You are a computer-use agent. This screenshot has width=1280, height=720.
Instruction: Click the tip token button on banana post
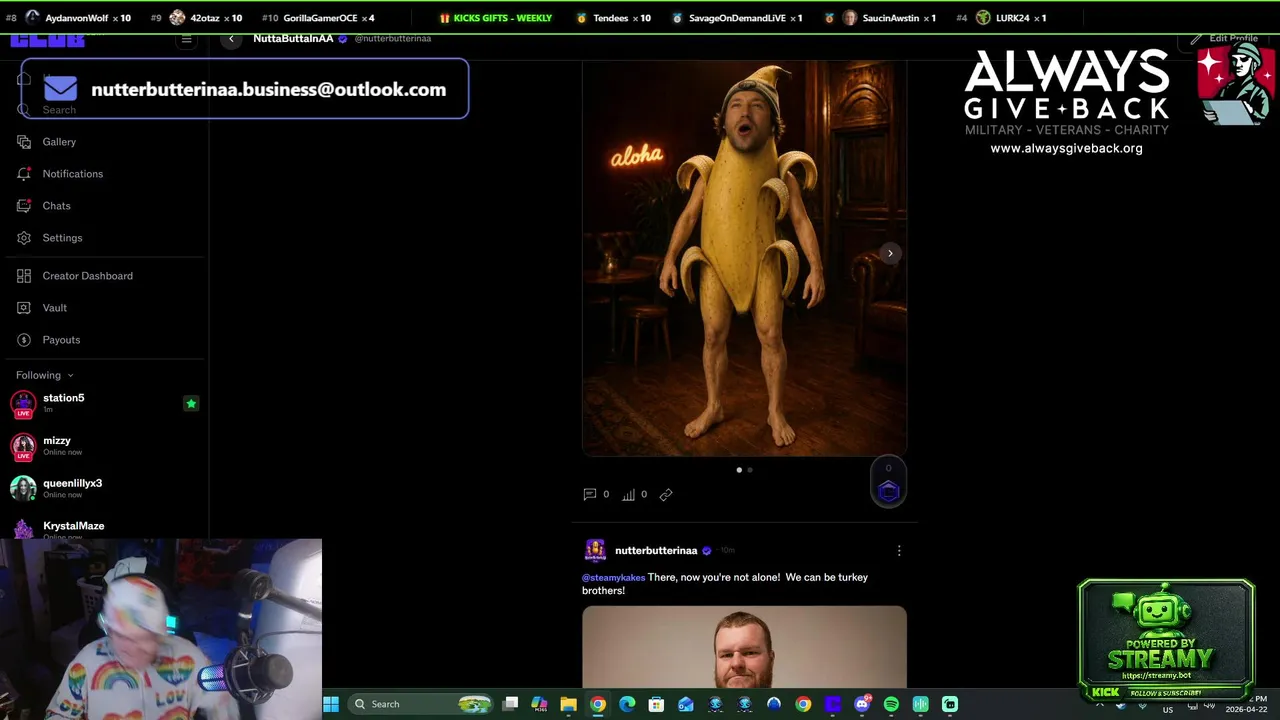coord(888,490)
